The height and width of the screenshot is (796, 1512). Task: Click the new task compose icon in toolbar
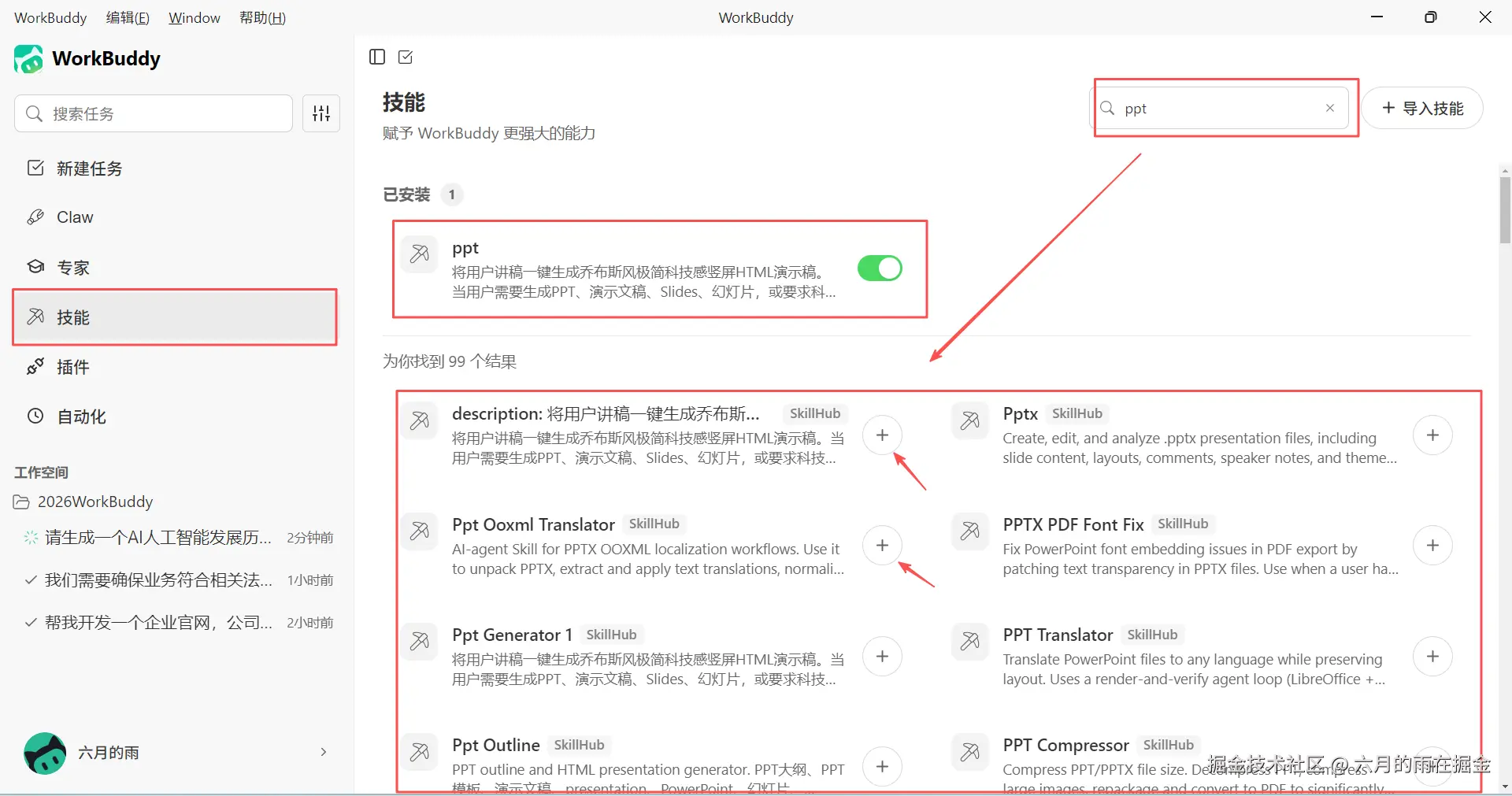tap(406, 57)
